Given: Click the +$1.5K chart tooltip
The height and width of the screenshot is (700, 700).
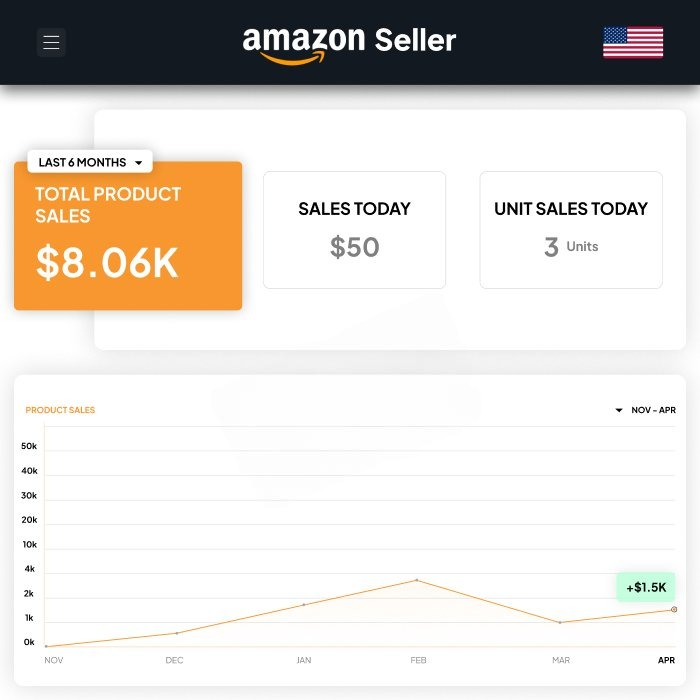Looking at the screenshot, I should tap(646, 587).
